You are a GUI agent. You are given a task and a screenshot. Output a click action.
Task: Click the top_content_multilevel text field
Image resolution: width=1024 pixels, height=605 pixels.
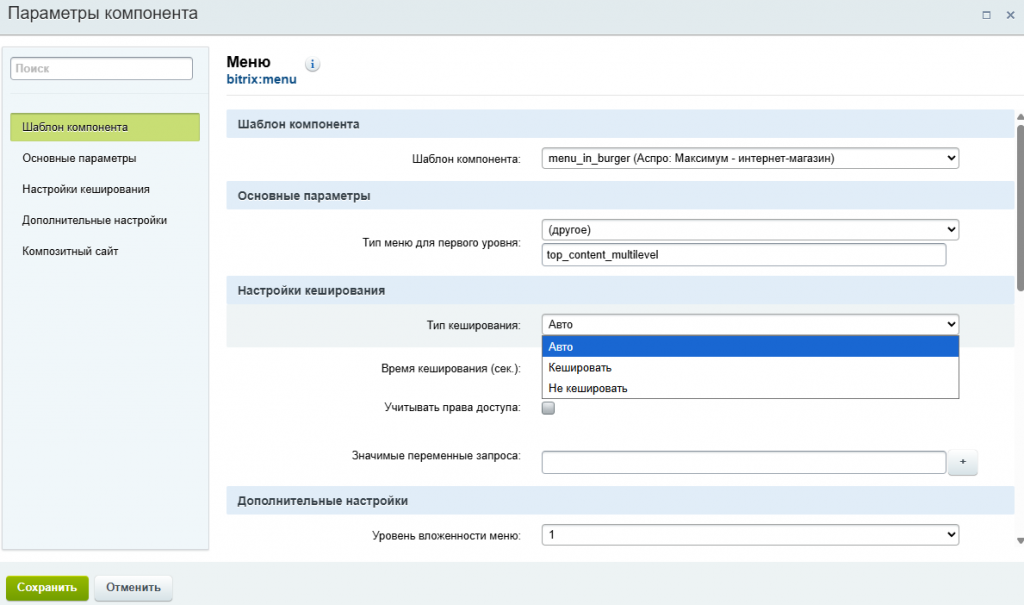coord(742,255)
